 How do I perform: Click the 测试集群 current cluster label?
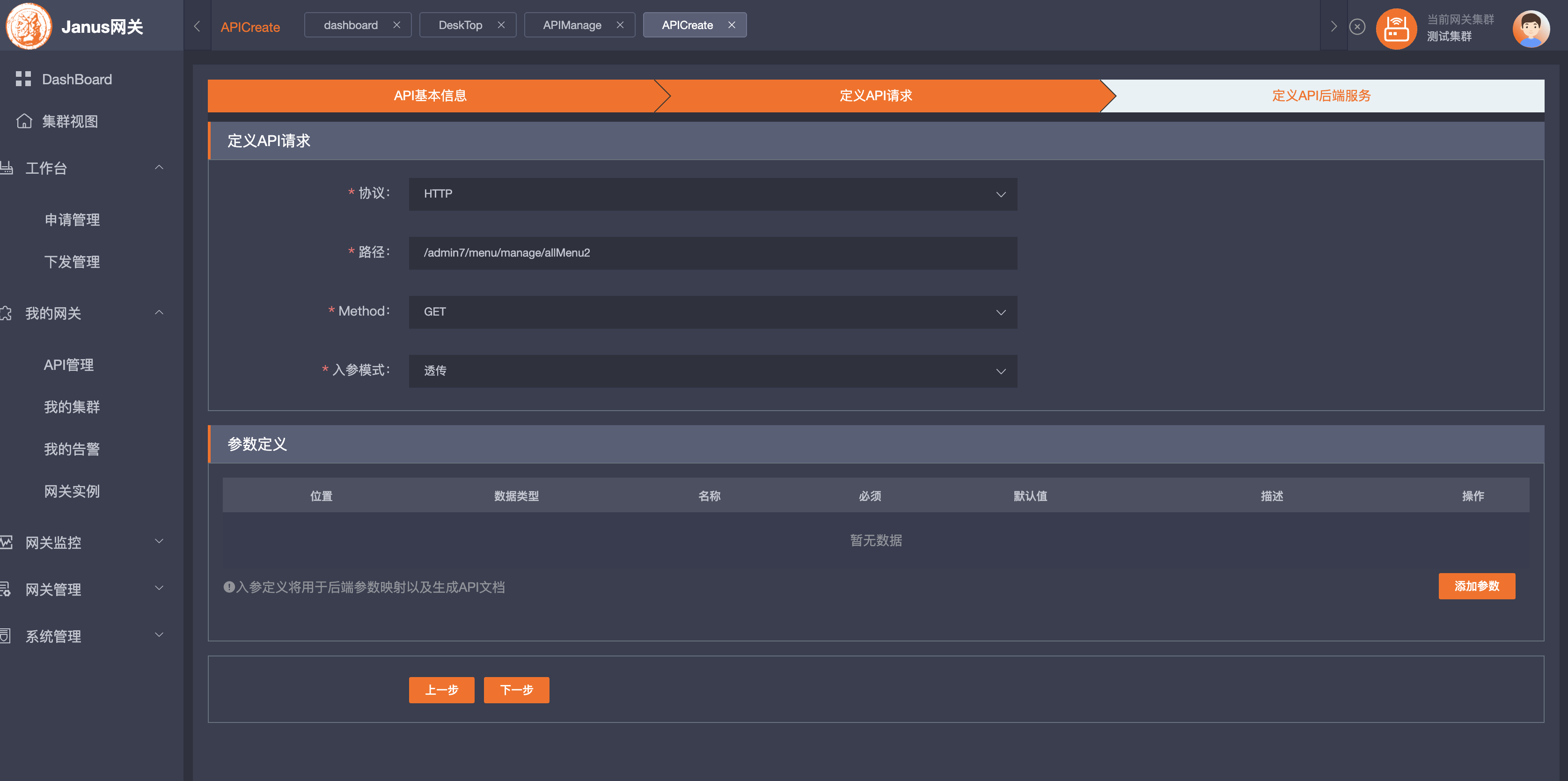click(x=1449, y=37)
